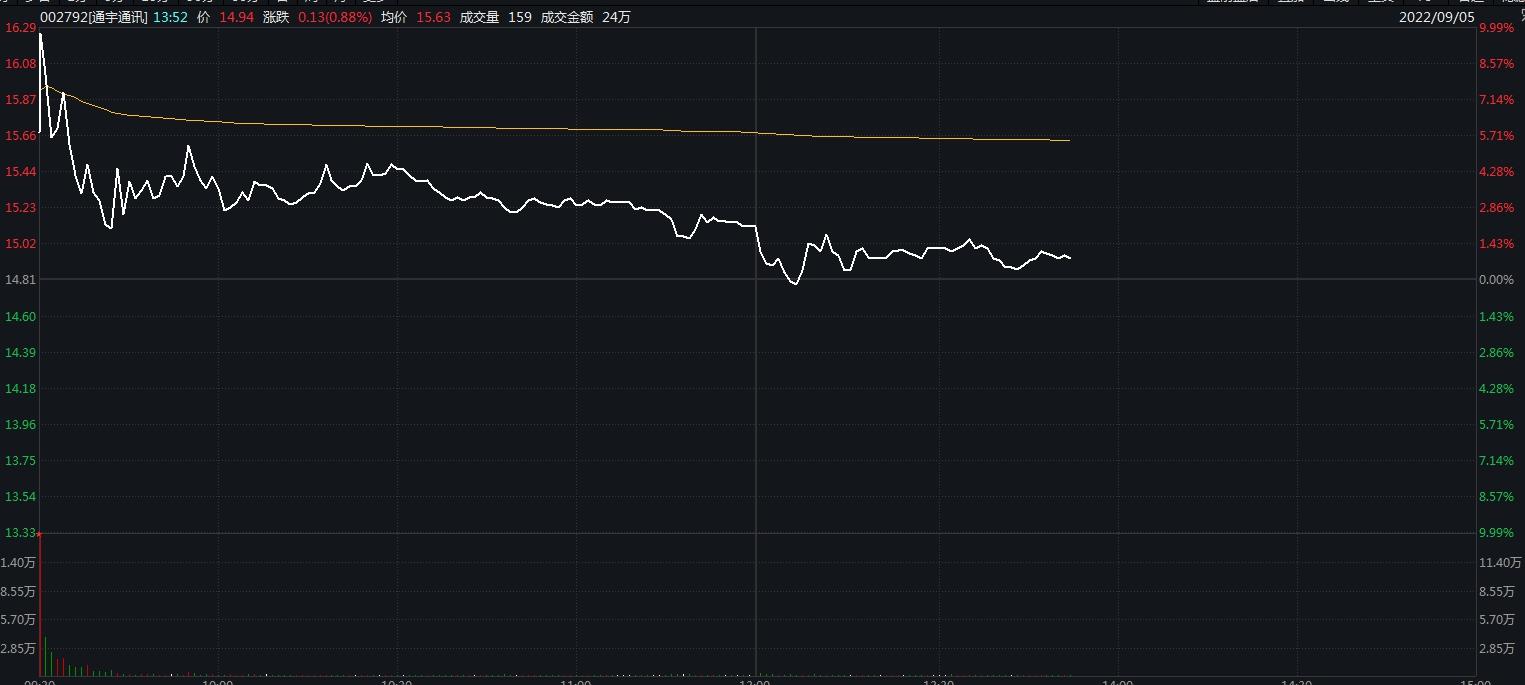Image resolution: width=1525 pixels, height=685 pixels.
Task: Click the tall red opening volume bar
Action: [x=39, y=604]
